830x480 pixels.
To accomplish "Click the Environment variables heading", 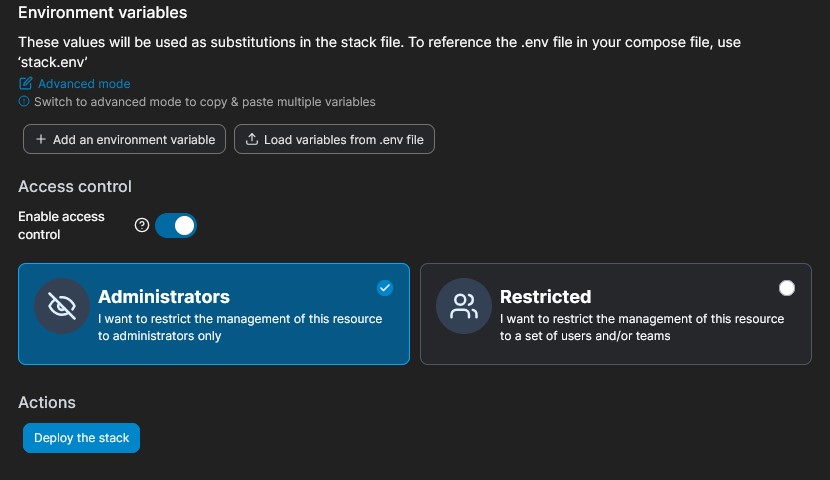I will click(103, 12).
